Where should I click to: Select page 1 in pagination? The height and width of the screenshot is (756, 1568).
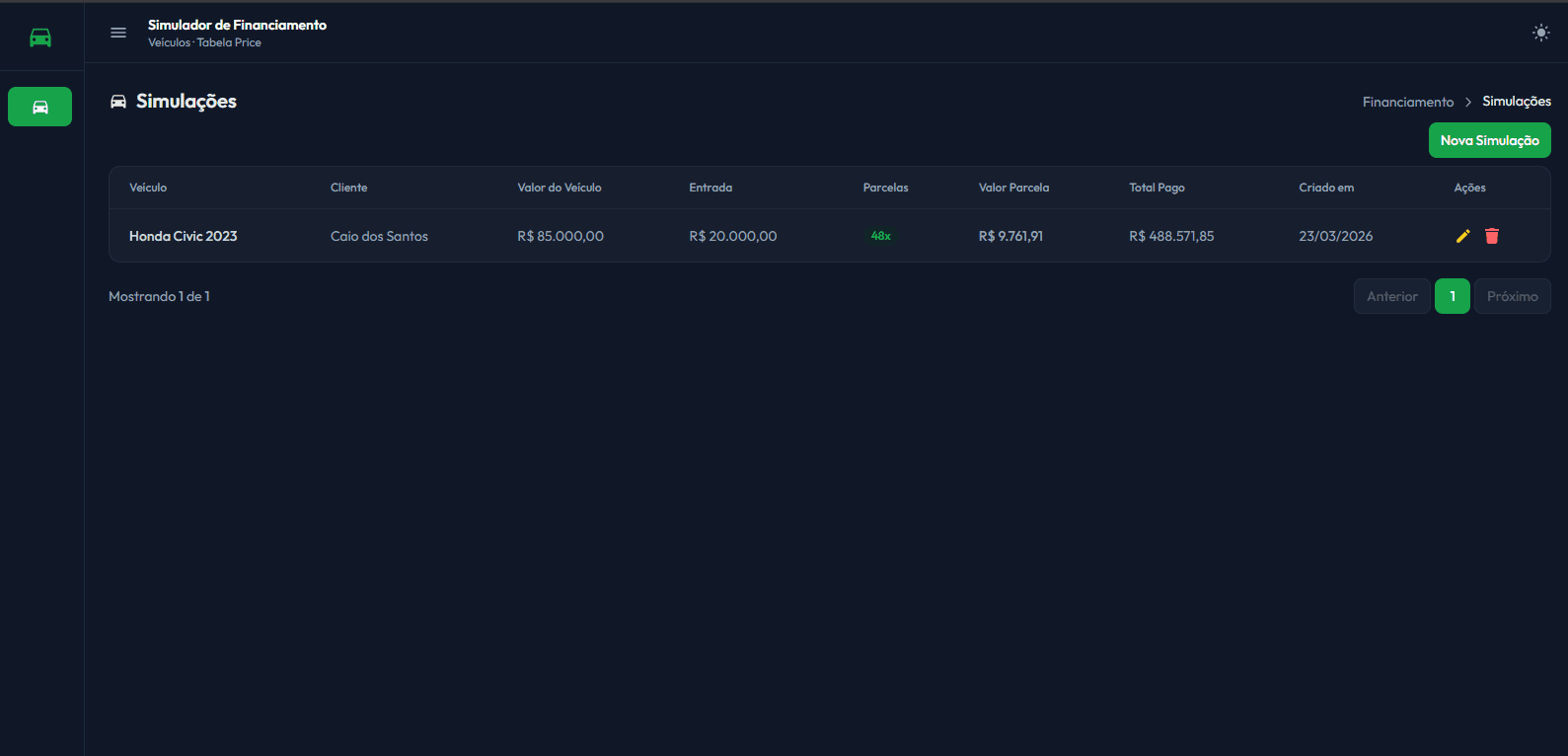pos(1453,296)
